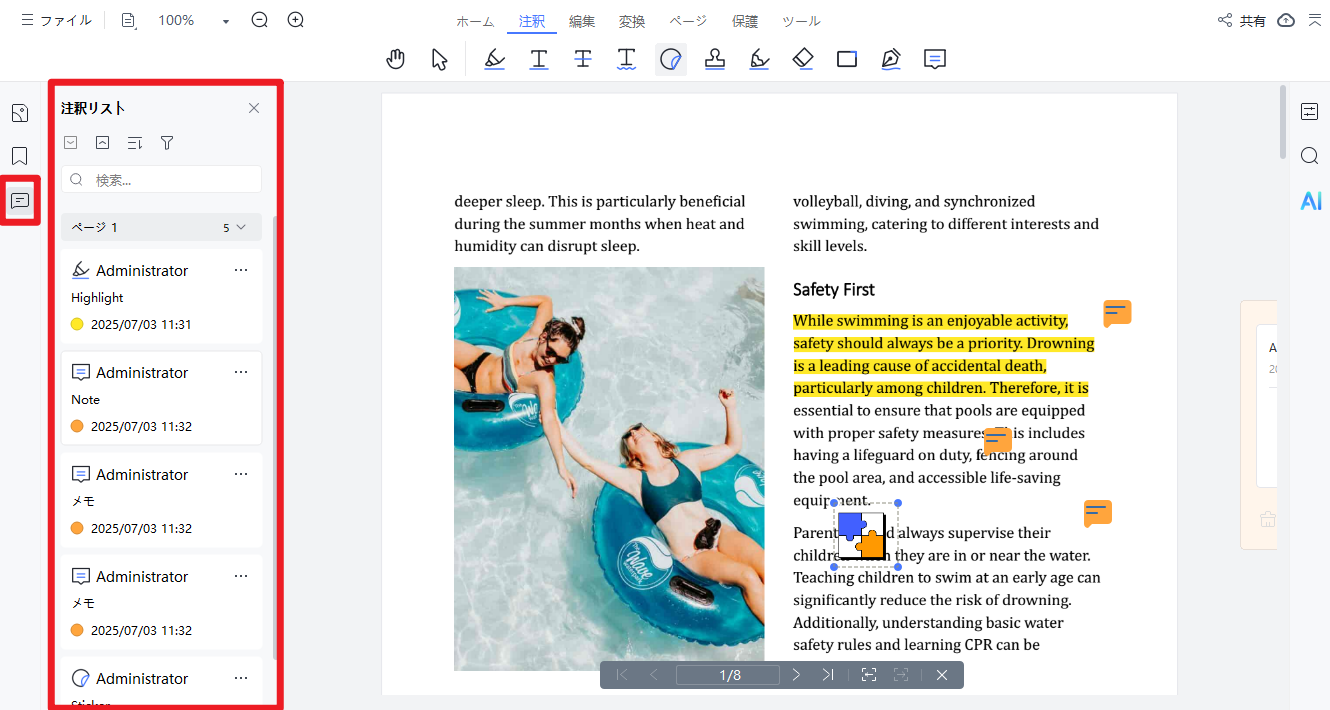Choose the Underline text tool
Viewport: 1330px width, 710px height.
pyautogui.click(x=539, y=59)
